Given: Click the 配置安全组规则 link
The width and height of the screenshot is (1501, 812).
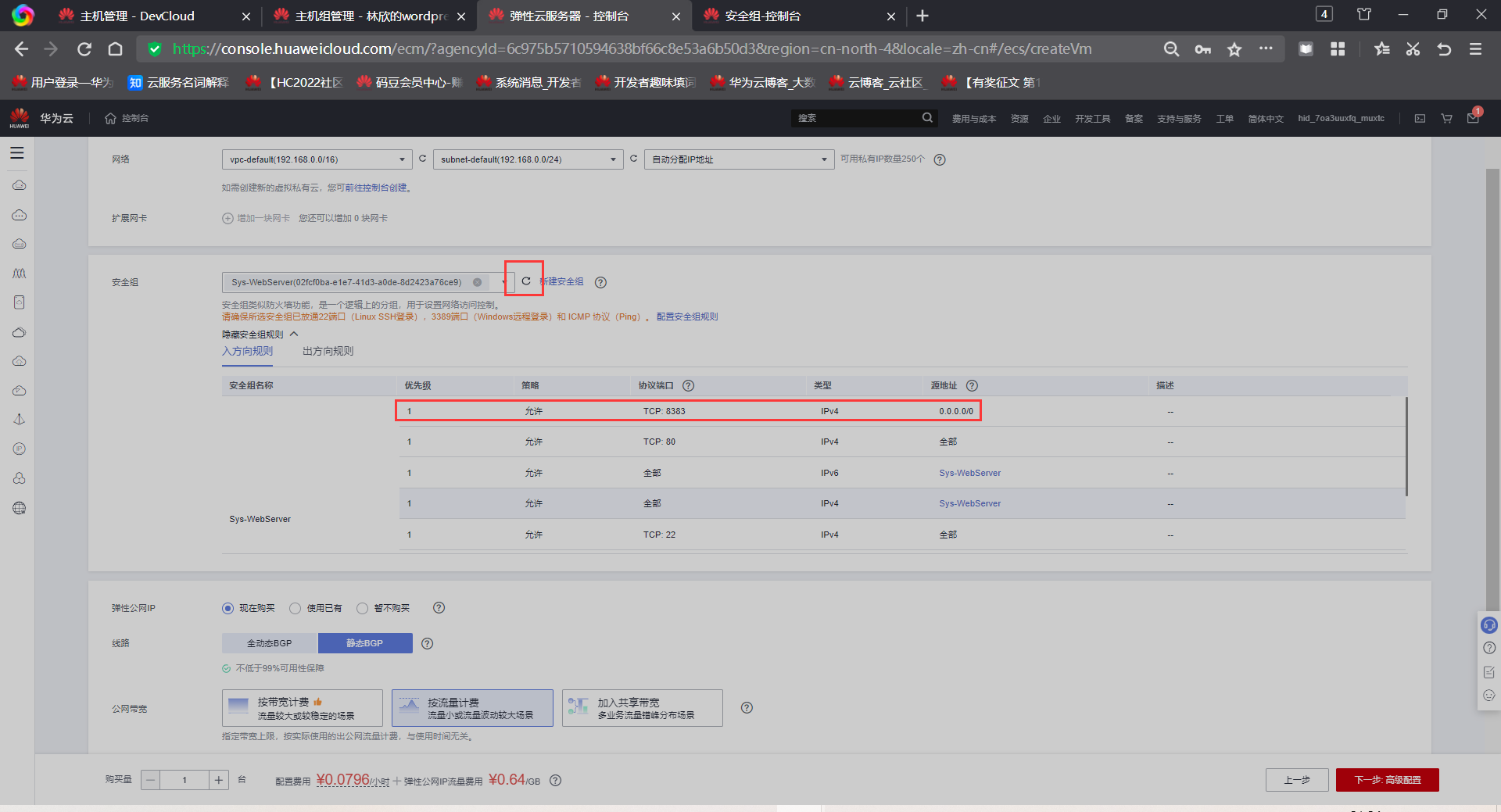Looking at the screenshot, I should click(x=687, y=317).
